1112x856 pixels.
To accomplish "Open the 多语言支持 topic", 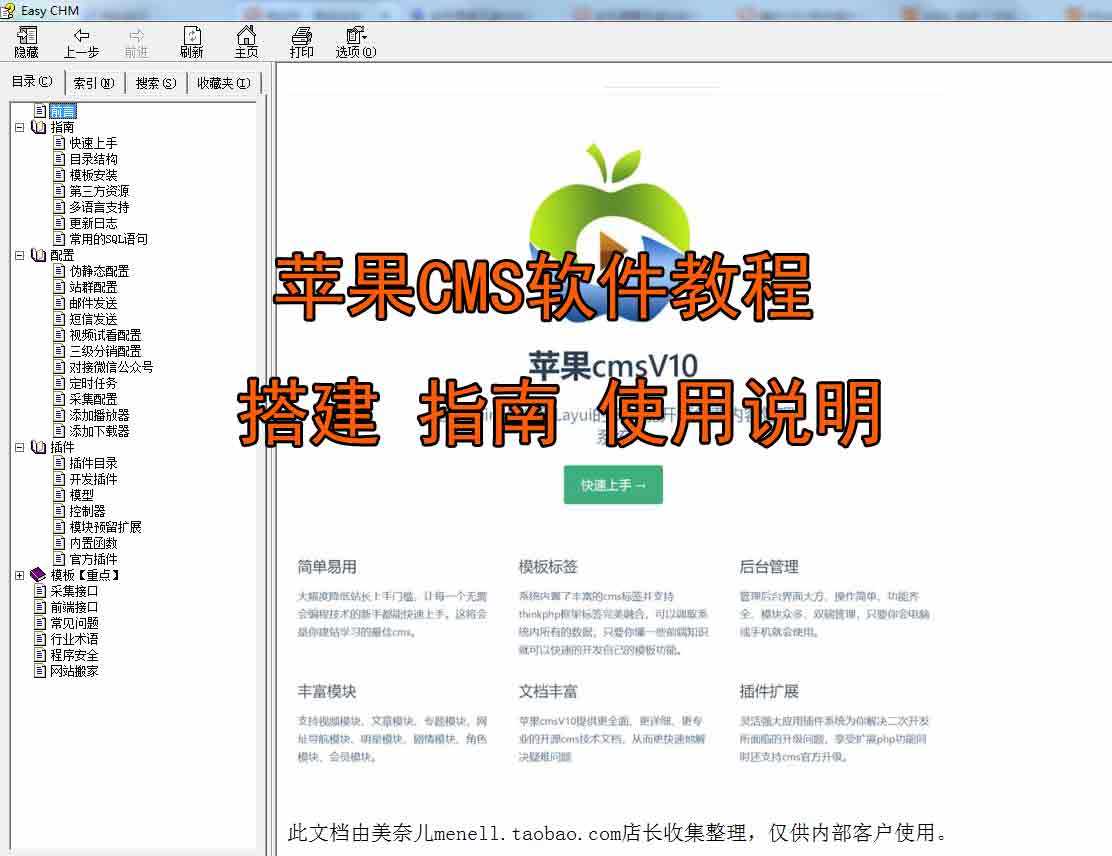I will 99,207.
